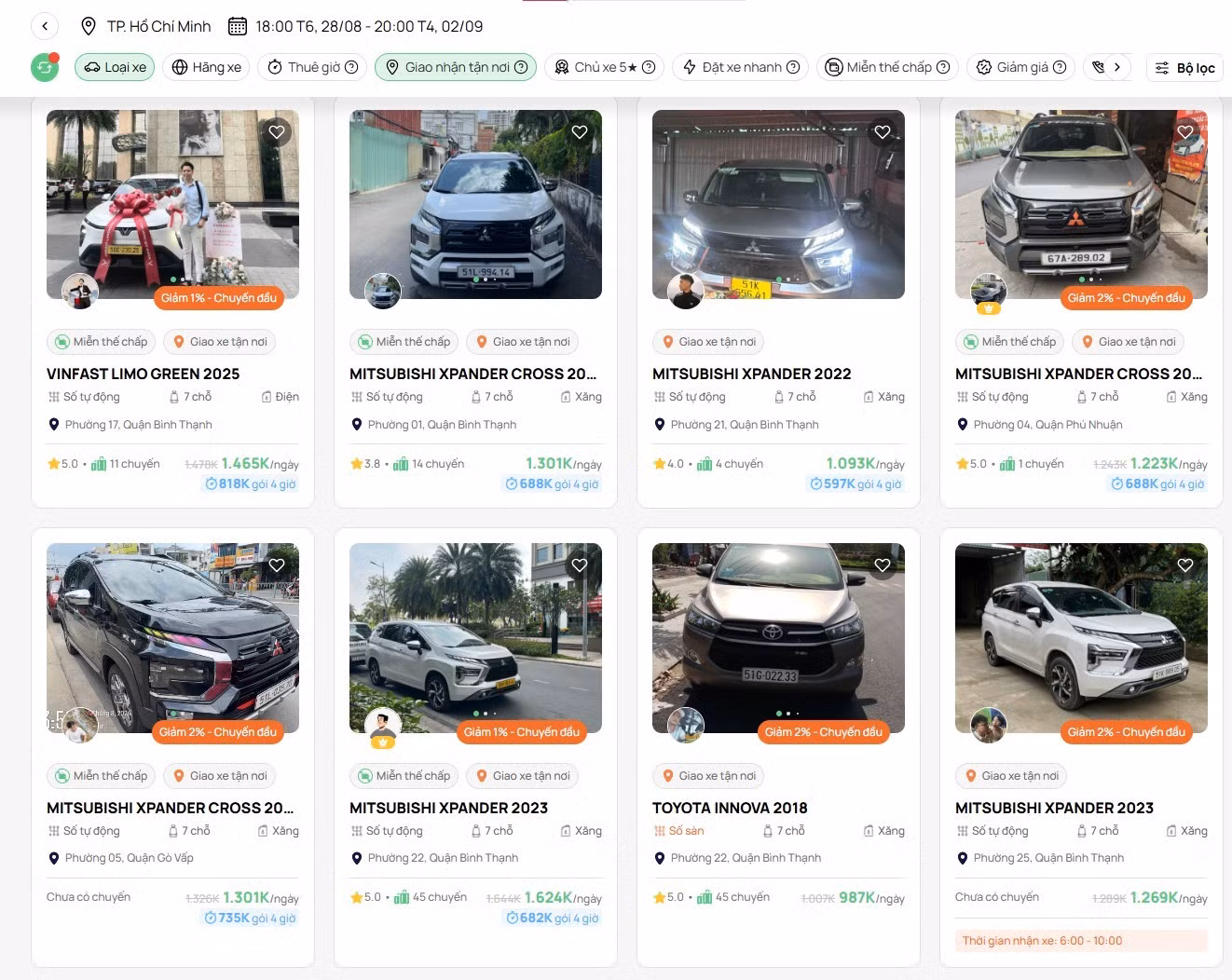Open the Toyota Innova 2018 photo
The image size is (1232, 980).
pos(778,638)
